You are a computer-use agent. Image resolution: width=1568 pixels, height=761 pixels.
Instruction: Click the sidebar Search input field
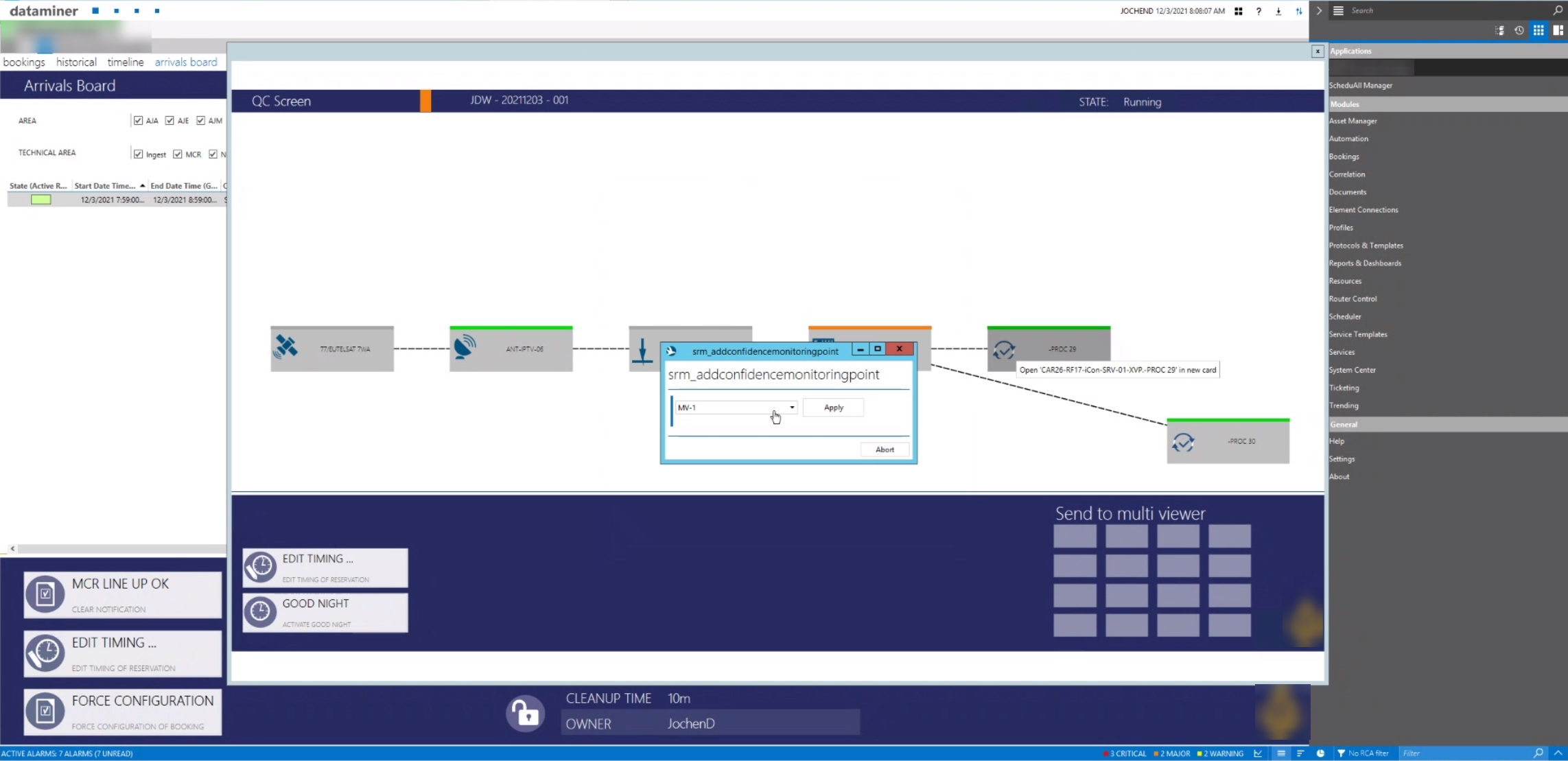coord(1448,10)
